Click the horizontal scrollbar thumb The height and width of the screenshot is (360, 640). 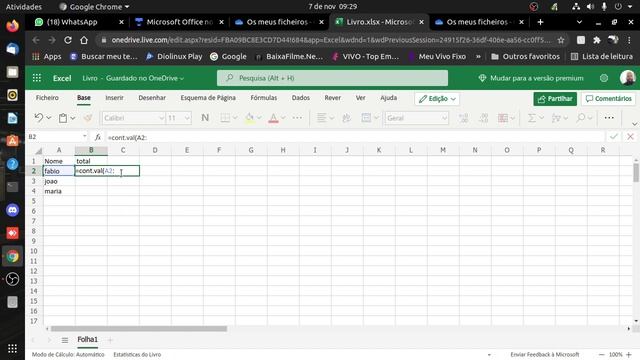139,329
